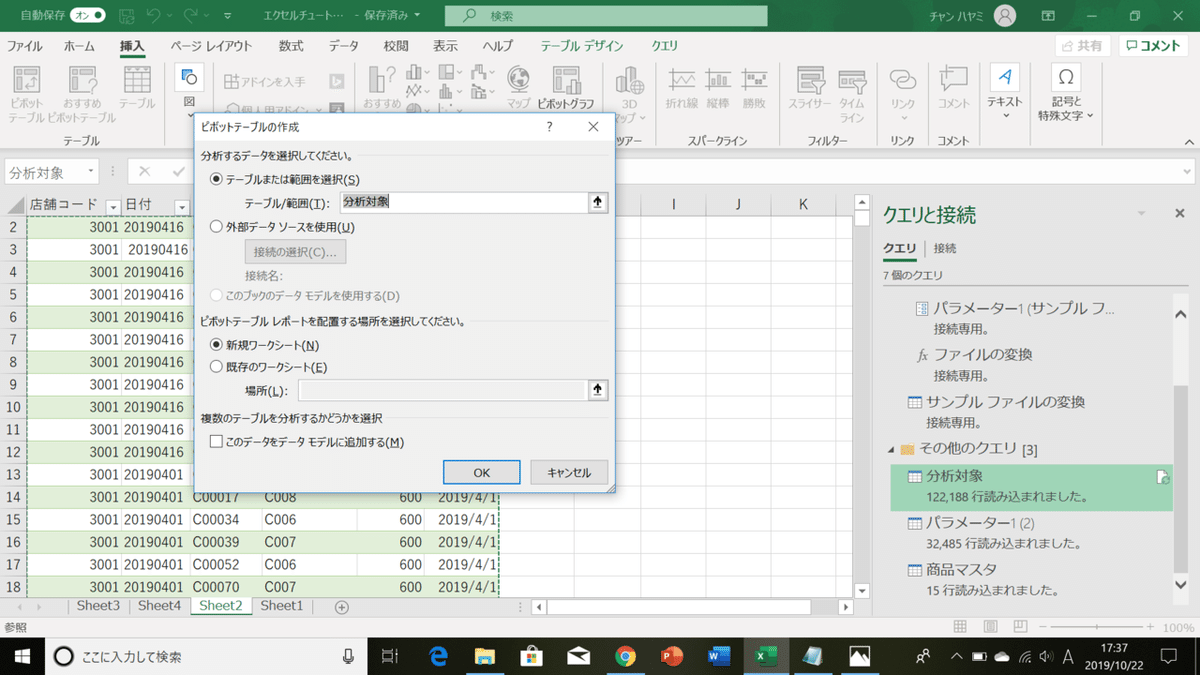Click the collapse button for Table/Range field

[598, 202]
